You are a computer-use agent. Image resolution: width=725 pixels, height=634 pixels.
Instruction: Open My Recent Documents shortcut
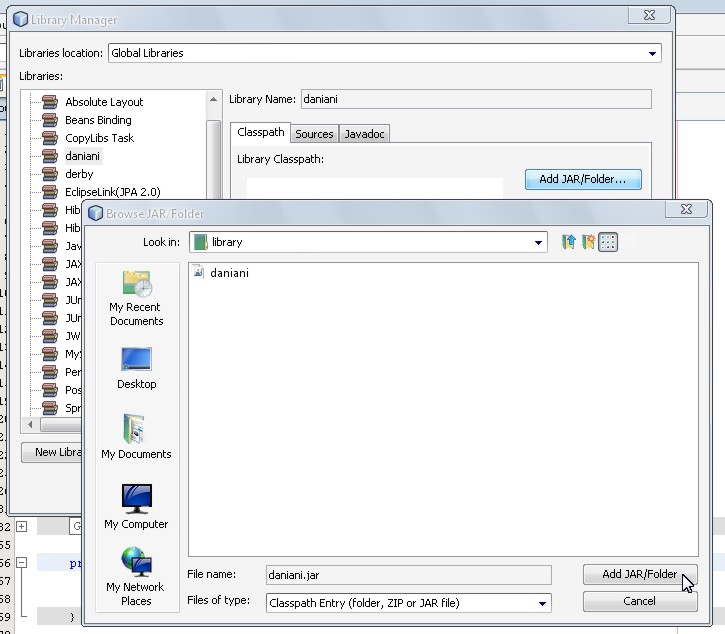point(136,298)
